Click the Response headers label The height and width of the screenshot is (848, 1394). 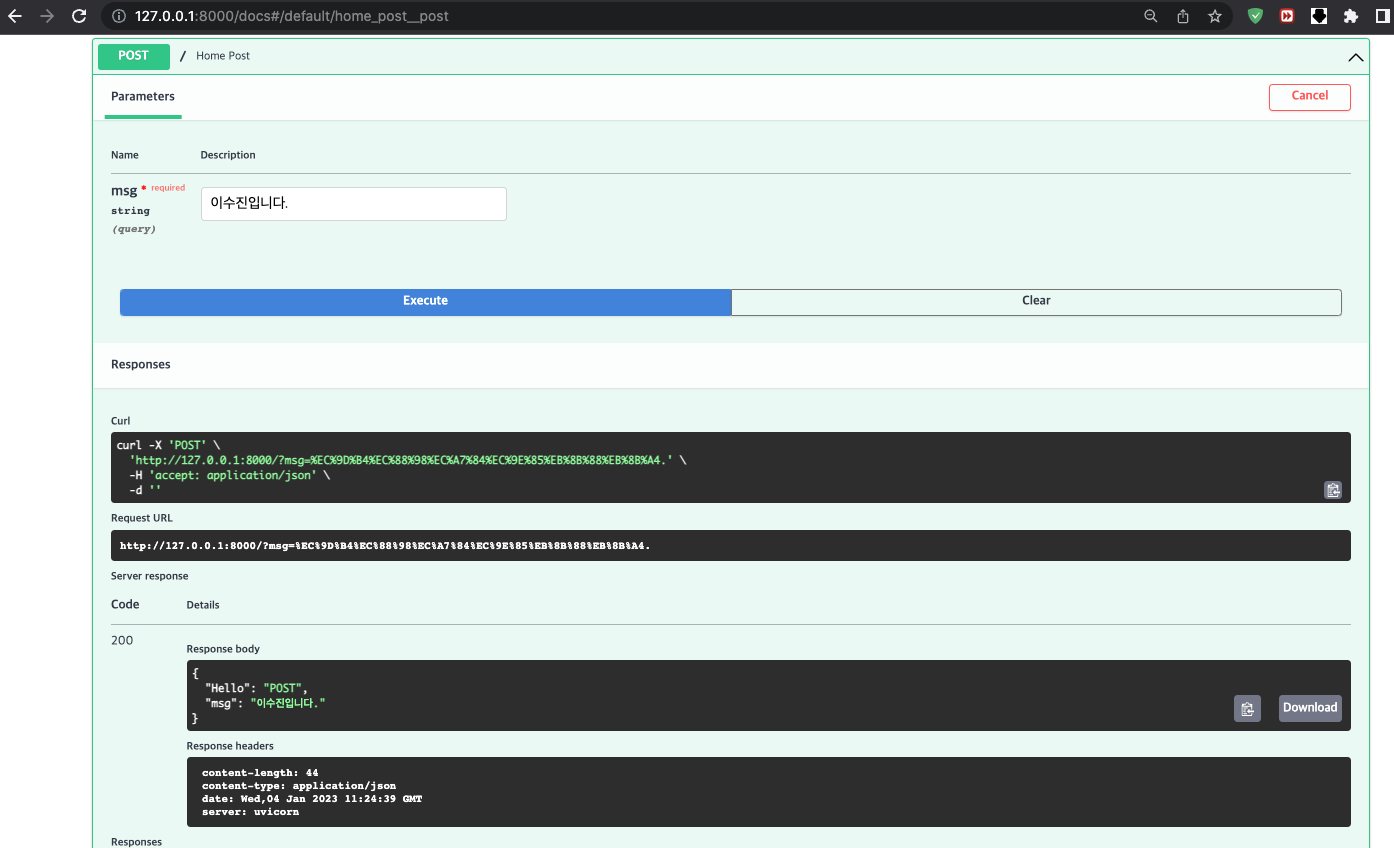coord(230,746)
